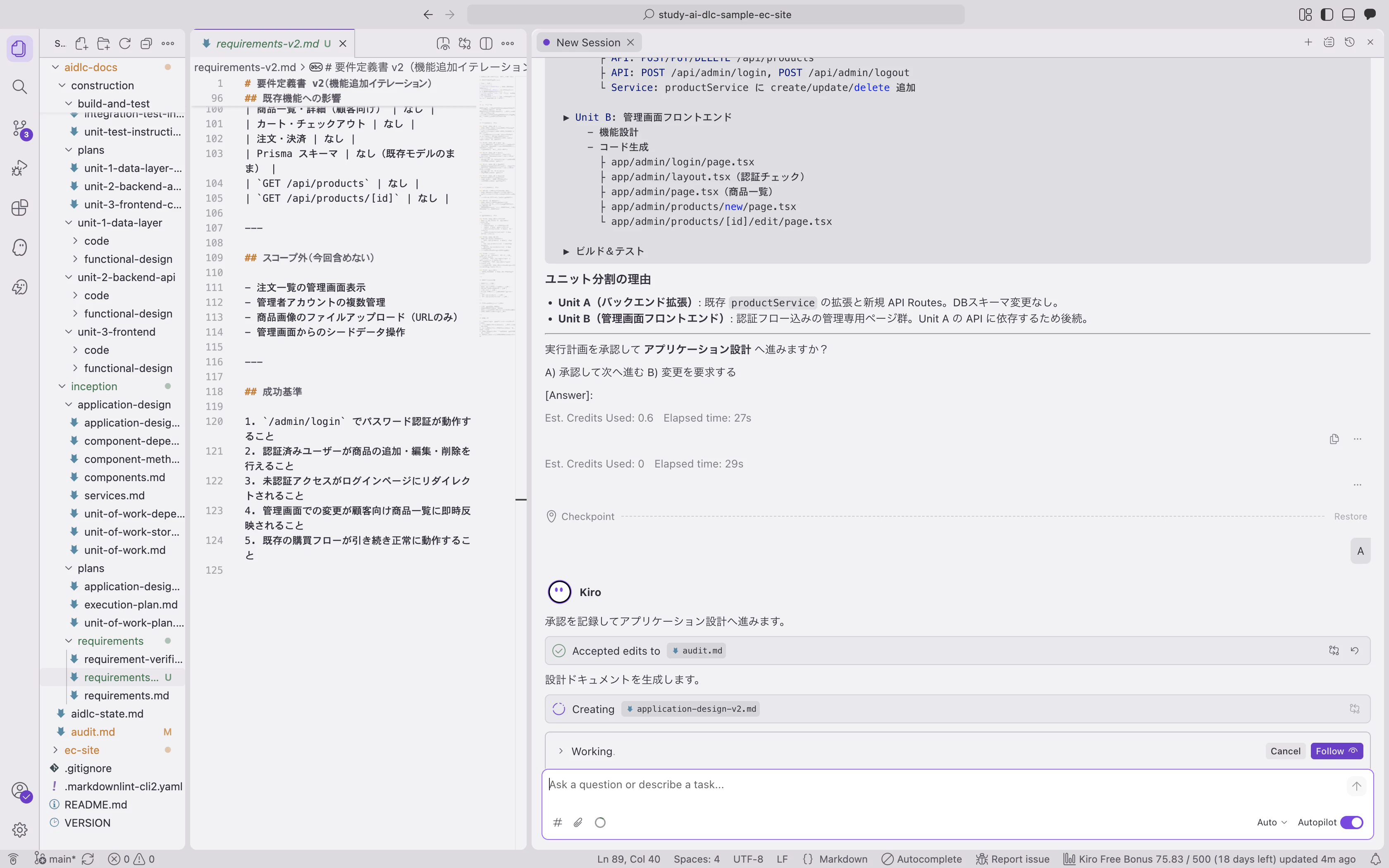The image size is (1389, 868).
Task: Toggle Autocomplete in status bar
Action: (x=922, y=859)
